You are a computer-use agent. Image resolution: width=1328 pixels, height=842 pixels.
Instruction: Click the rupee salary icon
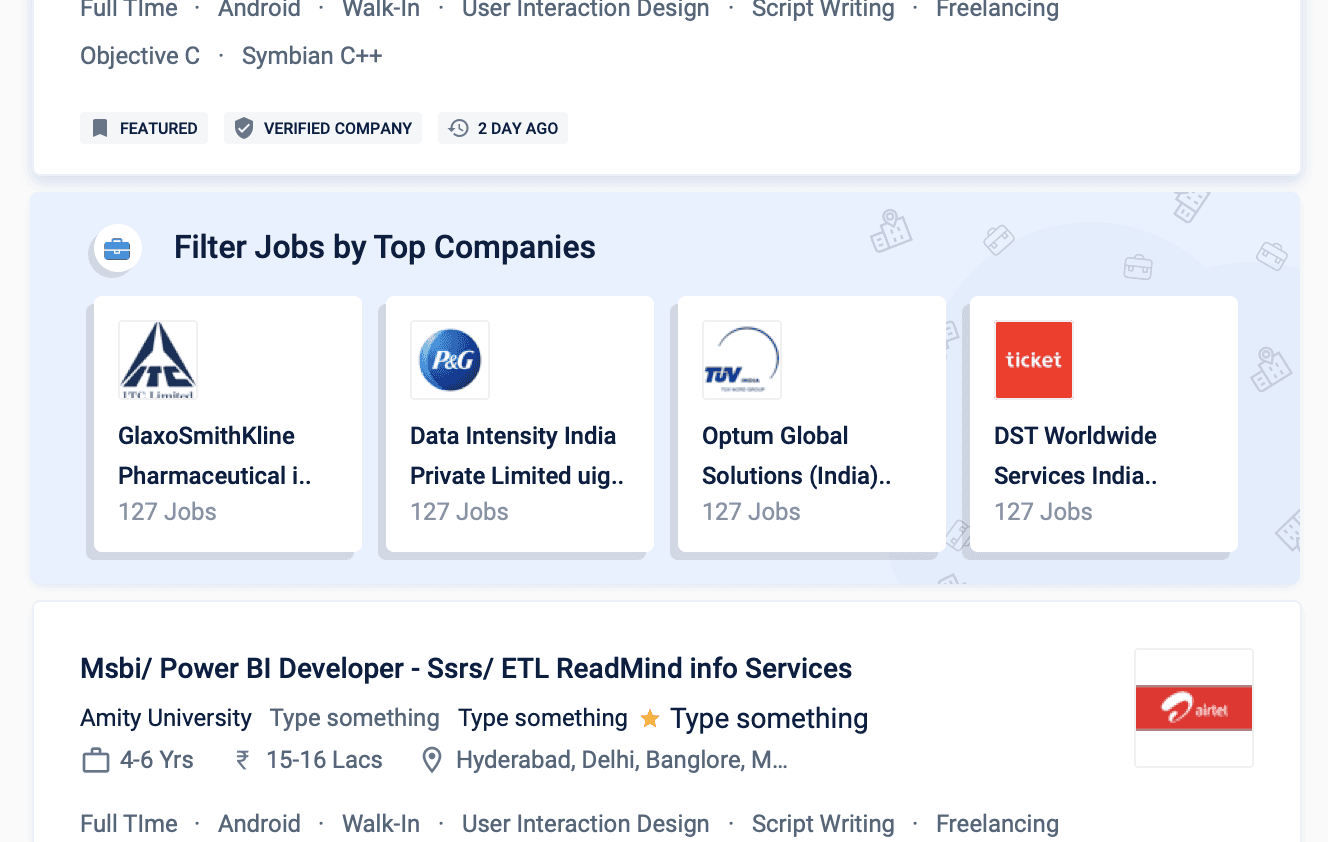click(x=242, y=760)
